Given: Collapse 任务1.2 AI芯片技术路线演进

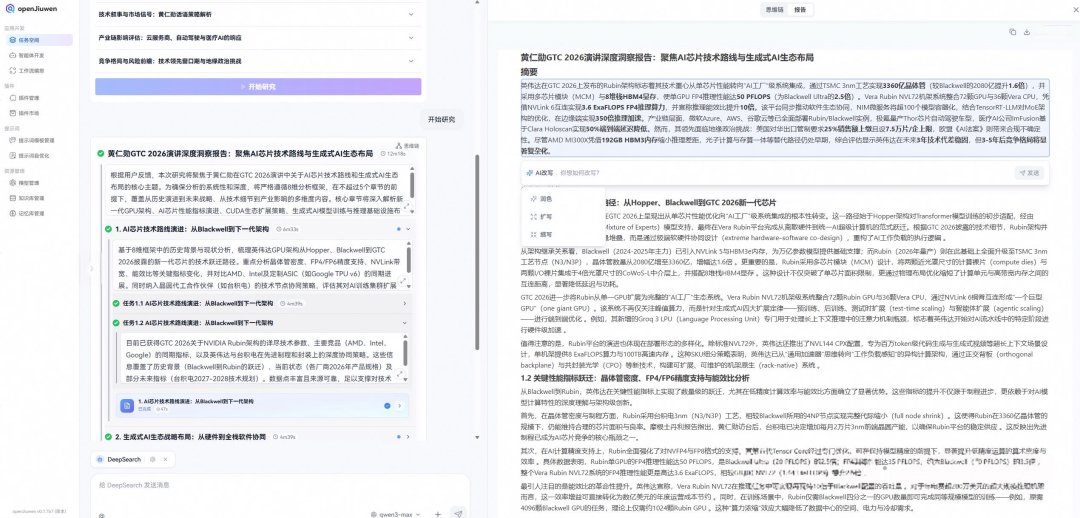Looking at the screenshot, I should point(404,322).
